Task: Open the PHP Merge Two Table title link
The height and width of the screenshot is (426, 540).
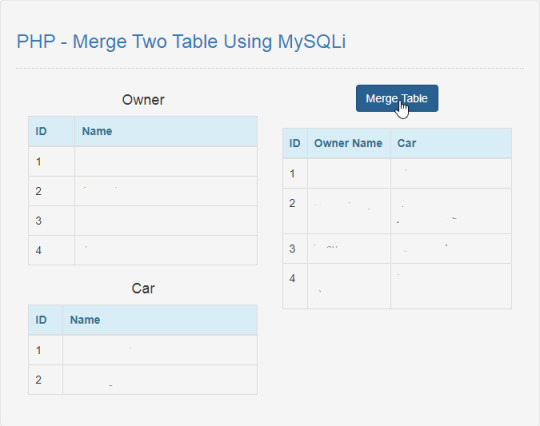Action: 181,42
